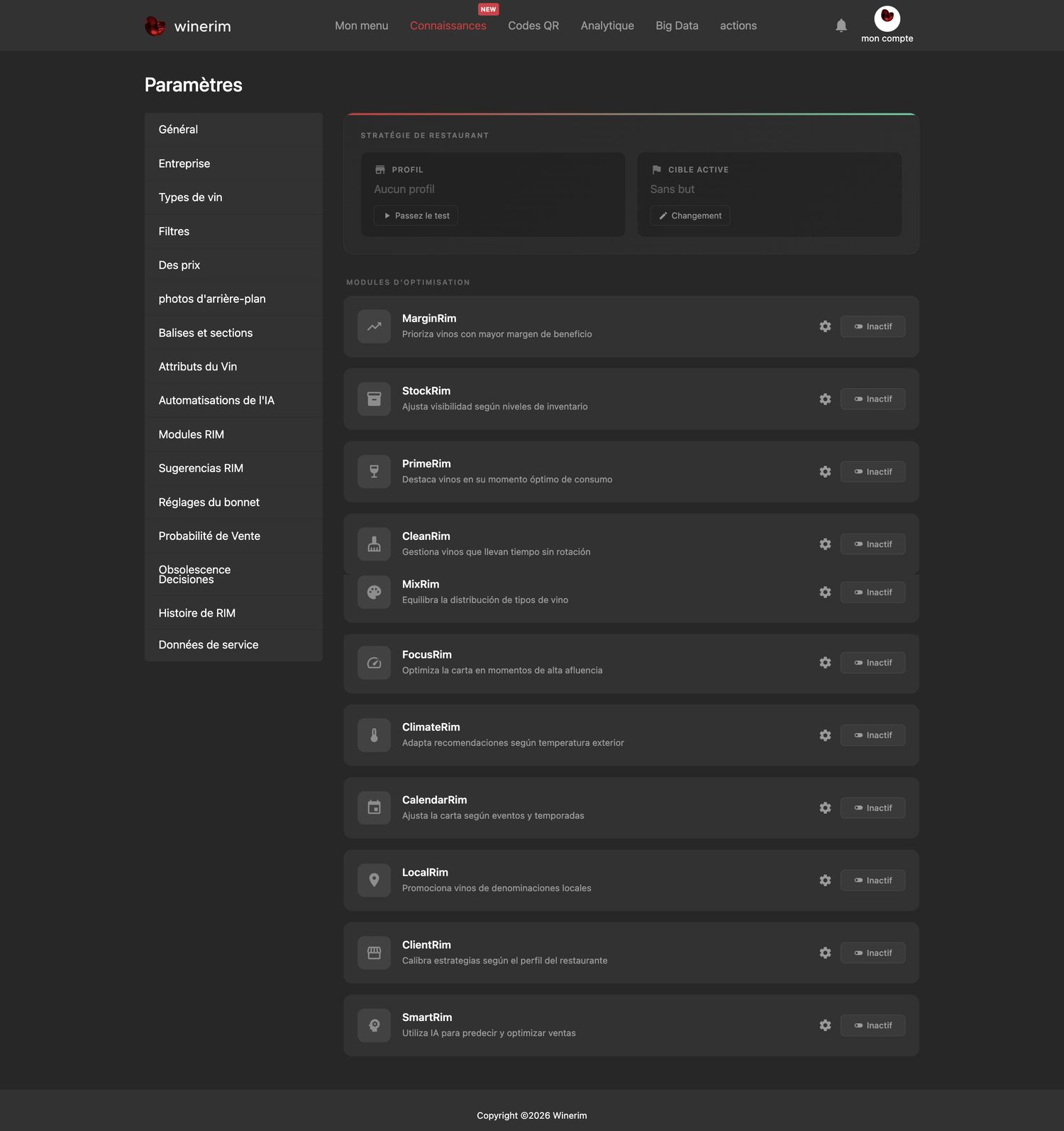Viewport: 1064px width, 1131px height.
Task: Click the MixRim palette icon
Action: point(374,592)
